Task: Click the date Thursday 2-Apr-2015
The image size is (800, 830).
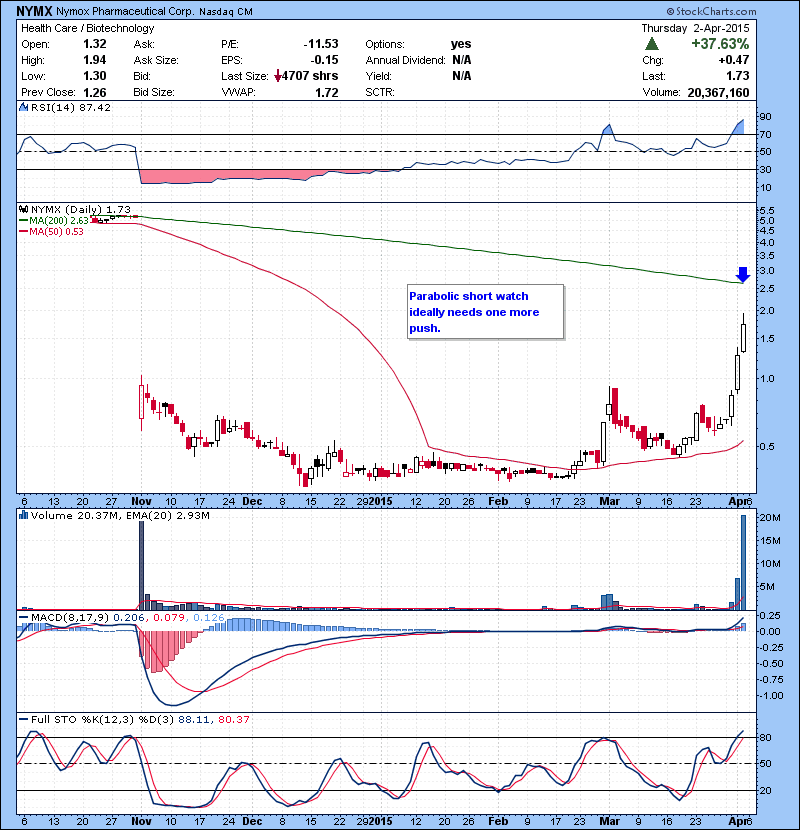Action: [x=695, y=28]
